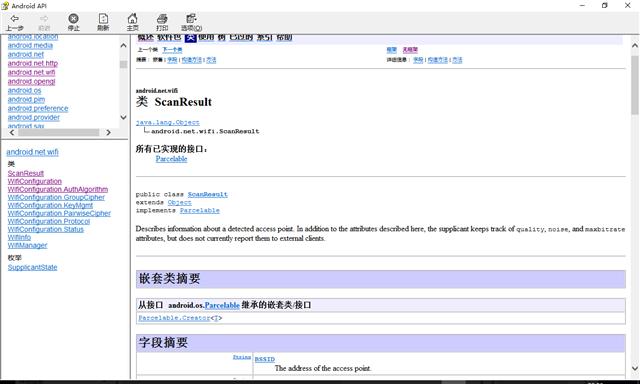Click the package list horizontal scrollbar thumb
640x384 pixels.
(58, 133)
